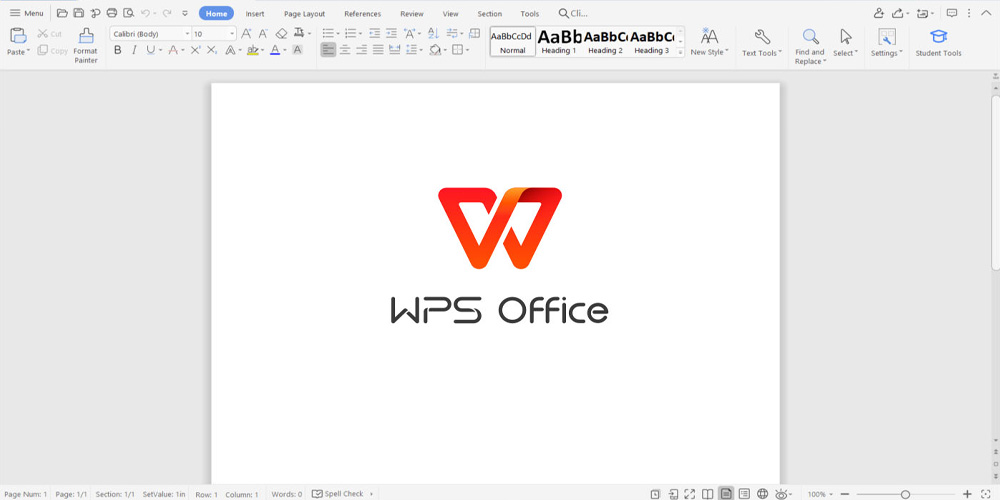
Task: Apply the Heading 3 style
Action: pos(652,41)
